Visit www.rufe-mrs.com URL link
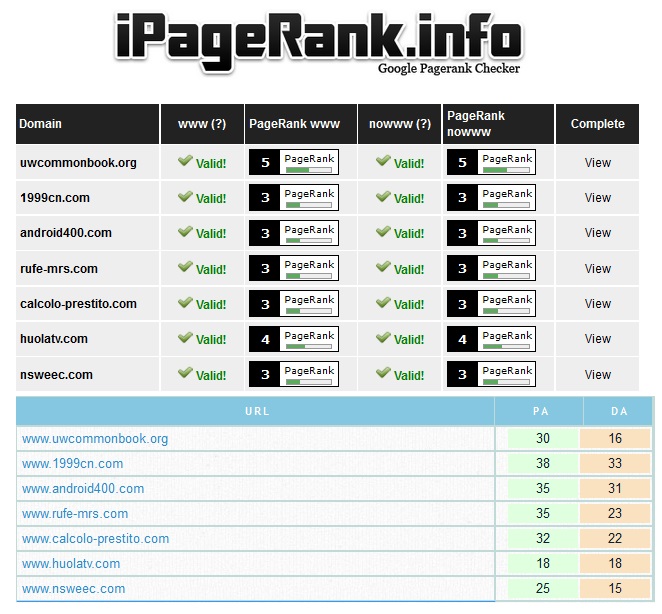 point(75,513)
